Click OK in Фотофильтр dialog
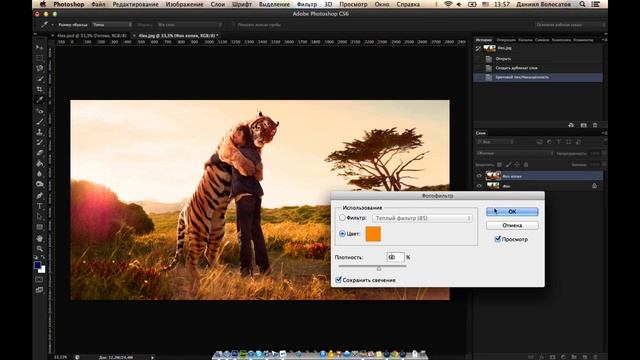 [512, 211]
